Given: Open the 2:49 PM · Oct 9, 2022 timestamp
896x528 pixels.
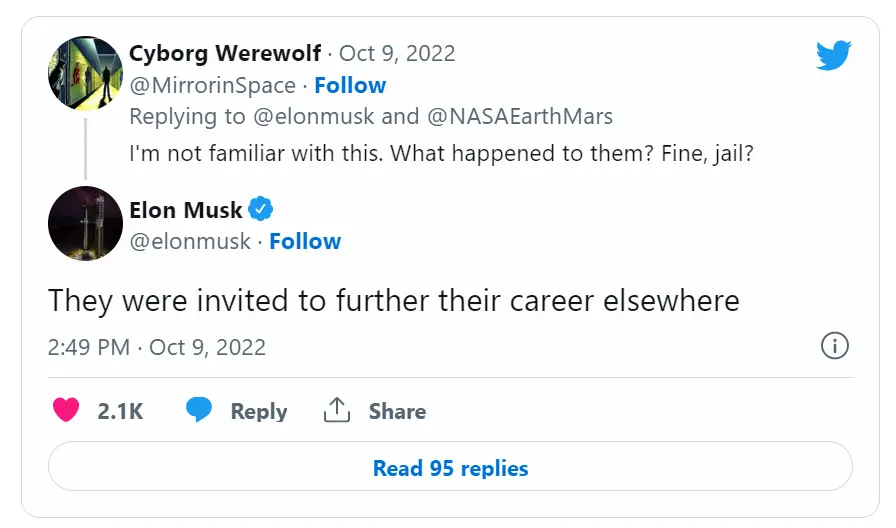Looking at the screenshot, I should [x=157, y=347].
